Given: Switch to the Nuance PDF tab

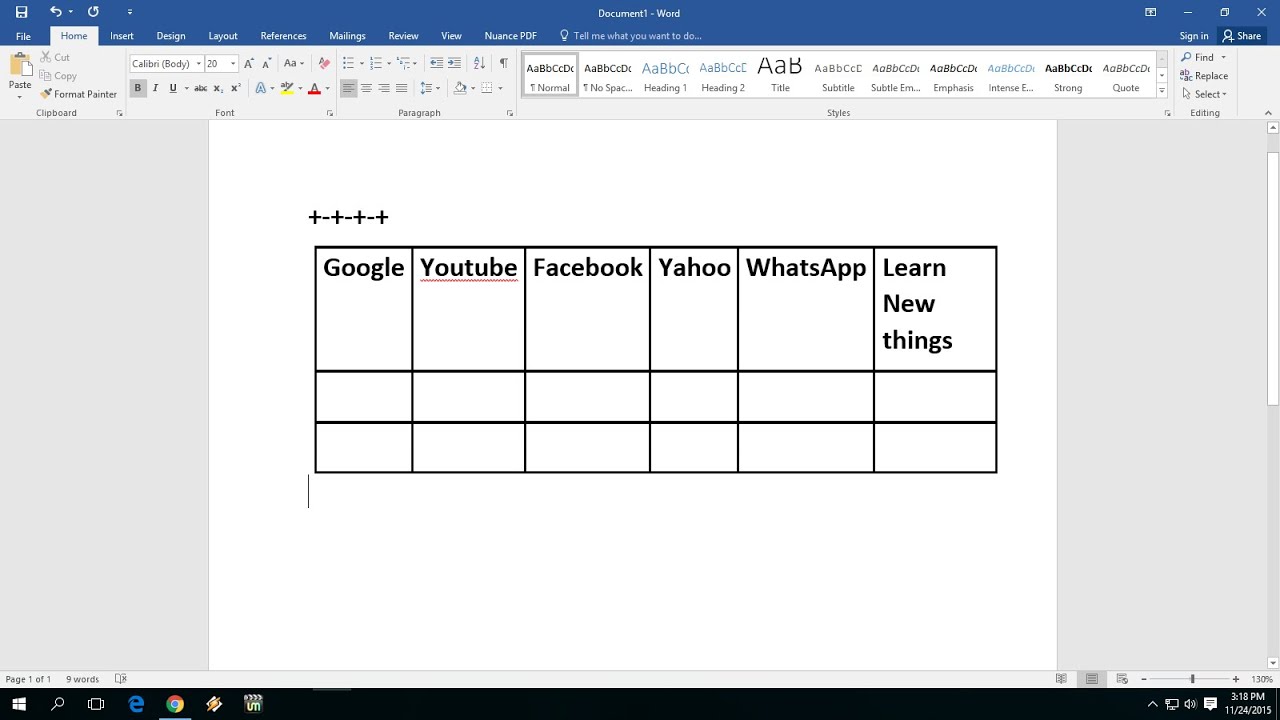Looking at the screenshot, I should [x=510, y=36].
